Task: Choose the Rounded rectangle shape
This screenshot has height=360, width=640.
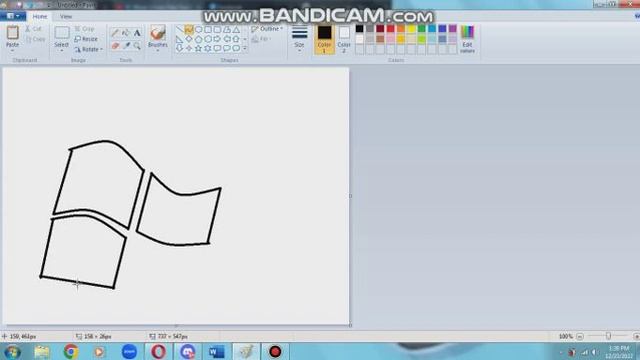Action: pyautogui.click(x=217, y=29)
